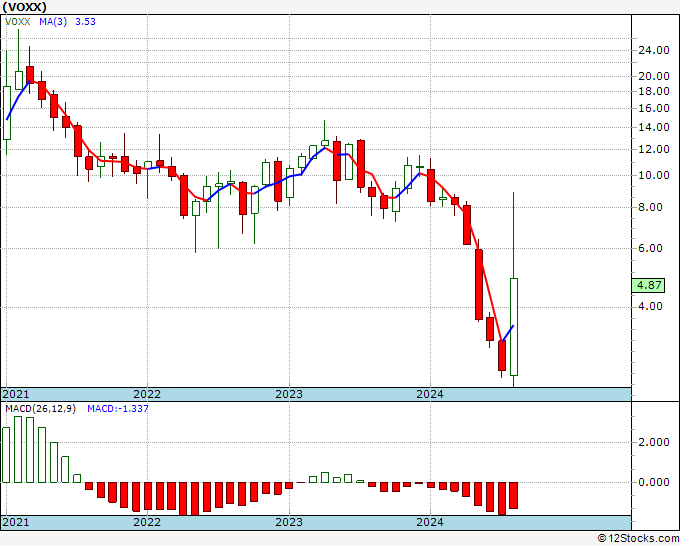The width and height of the screenshot is (680, 546).
Task: Click the 20.00 price axis label
Action: click(x=654, y=76)
